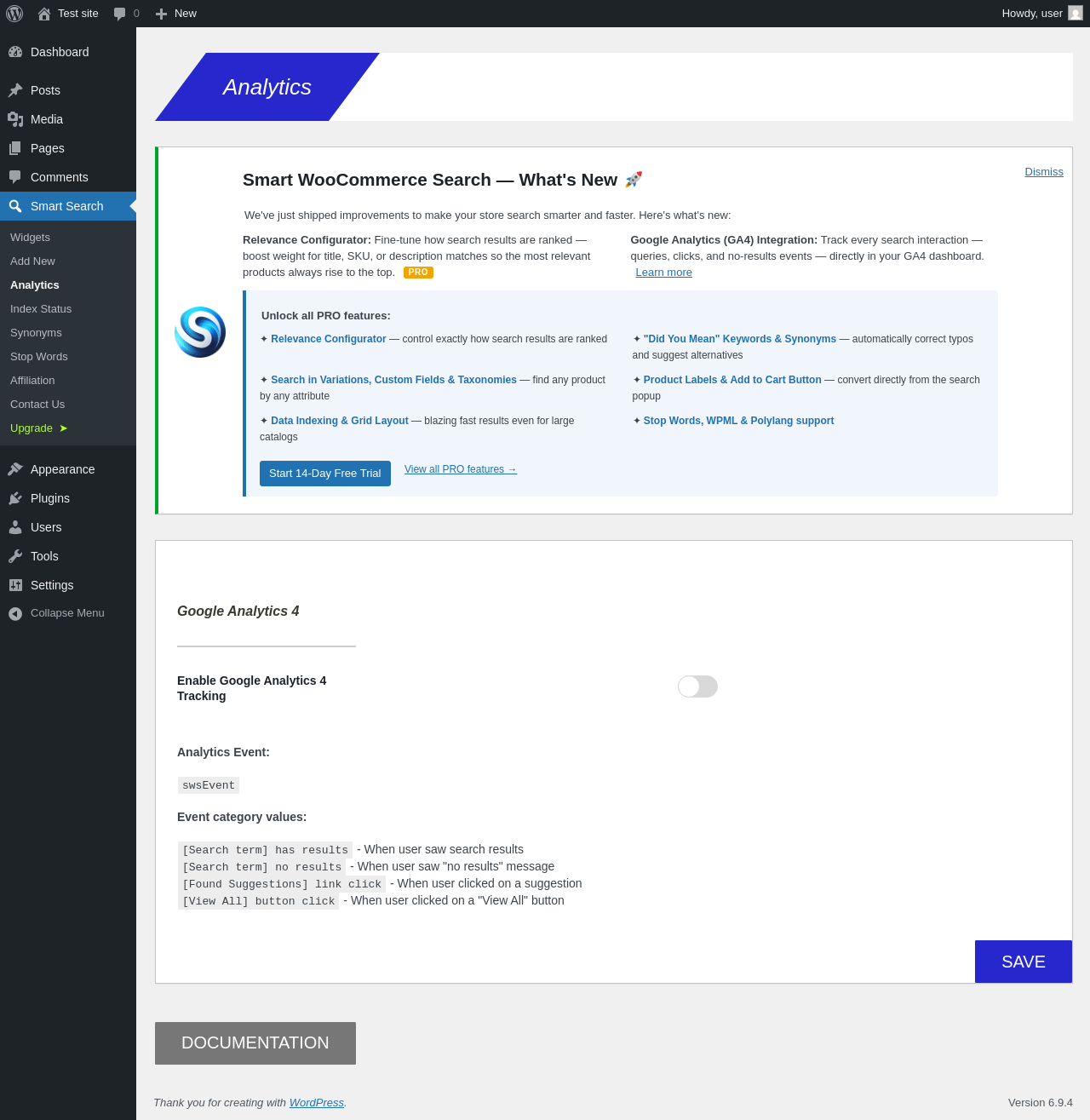Click the swsEvent code text
Viewport: 1090px width, 1120px height.
click(209, 785)
